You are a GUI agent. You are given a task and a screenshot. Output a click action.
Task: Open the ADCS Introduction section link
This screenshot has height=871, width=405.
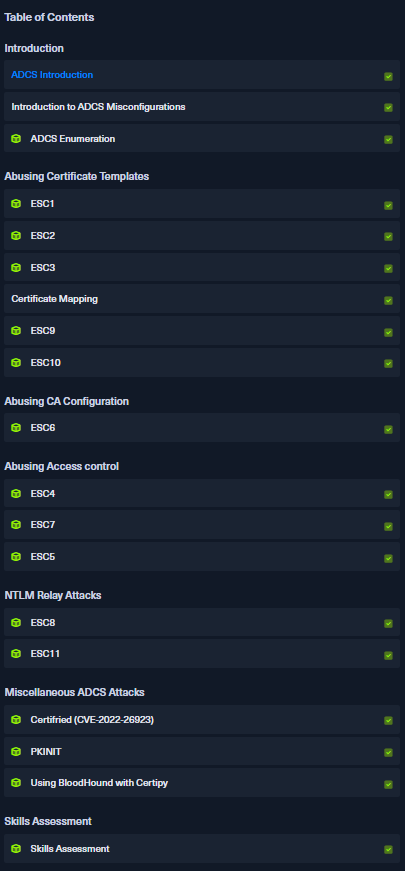[x=52, y=74]
